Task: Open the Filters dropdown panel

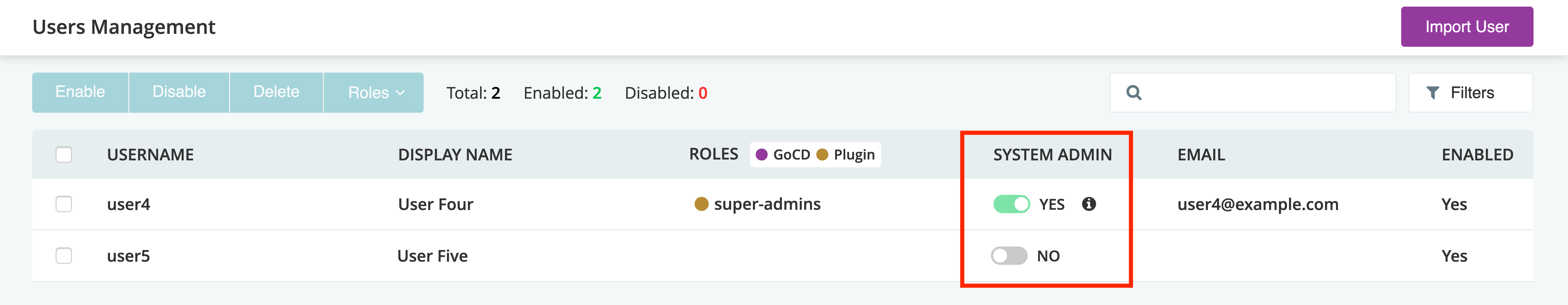Action: 1470,92
